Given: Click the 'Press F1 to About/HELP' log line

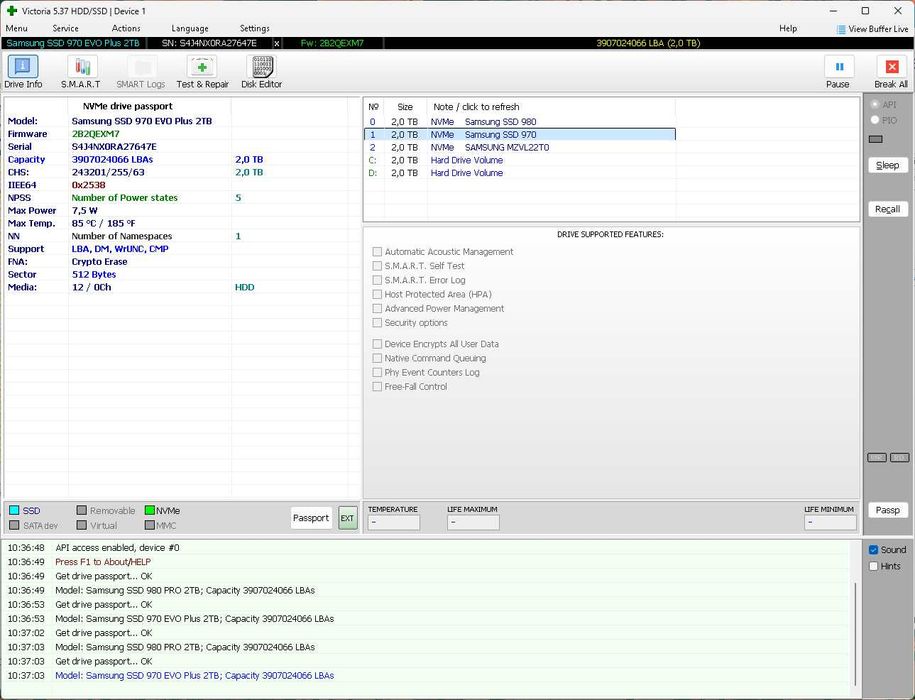Looking at the screenshot, I should pyautogui.click(x=103, y=562).
